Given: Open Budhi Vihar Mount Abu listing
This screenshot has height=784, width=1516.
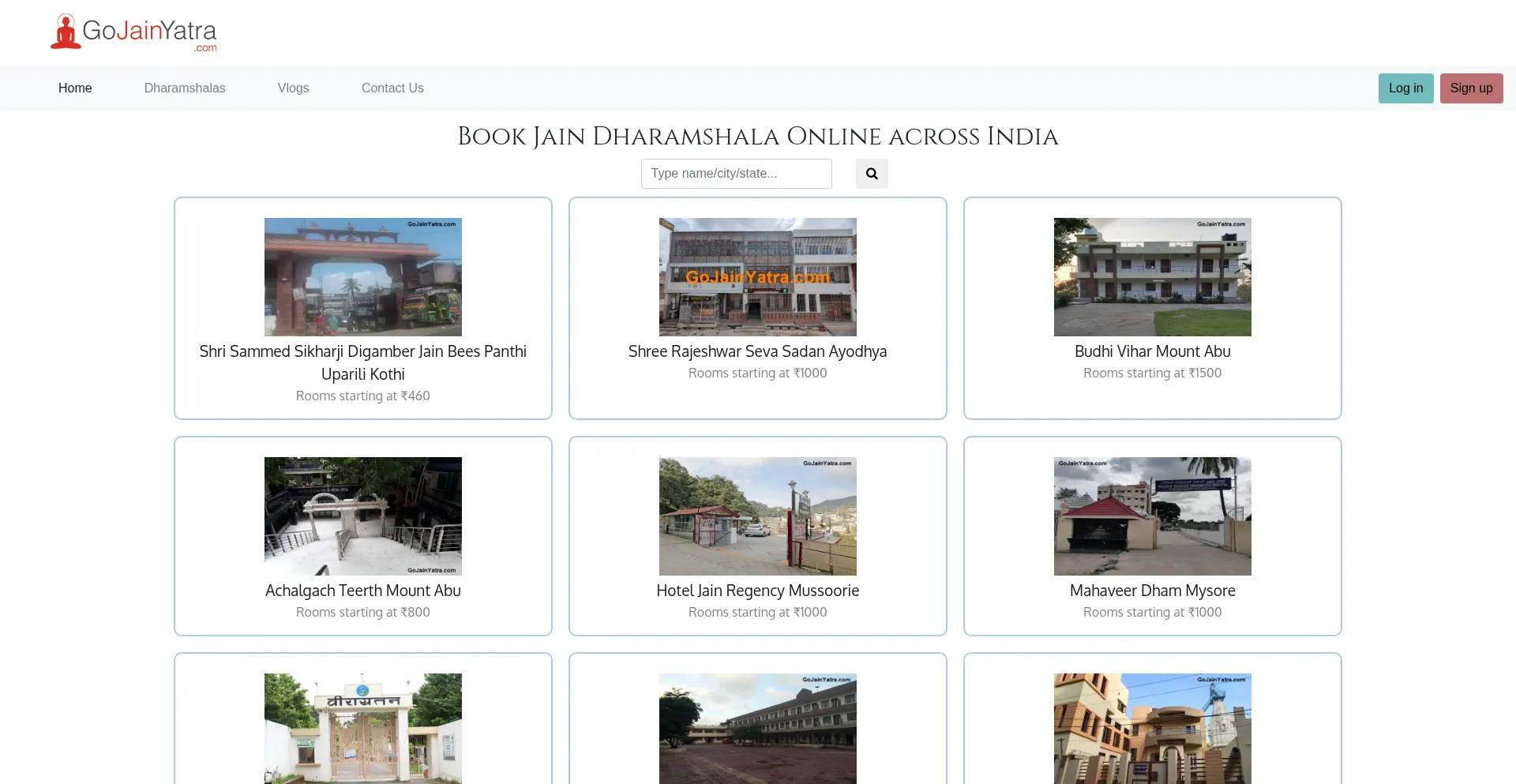Looking at the screenshot, I should (x=1152, y=351).
